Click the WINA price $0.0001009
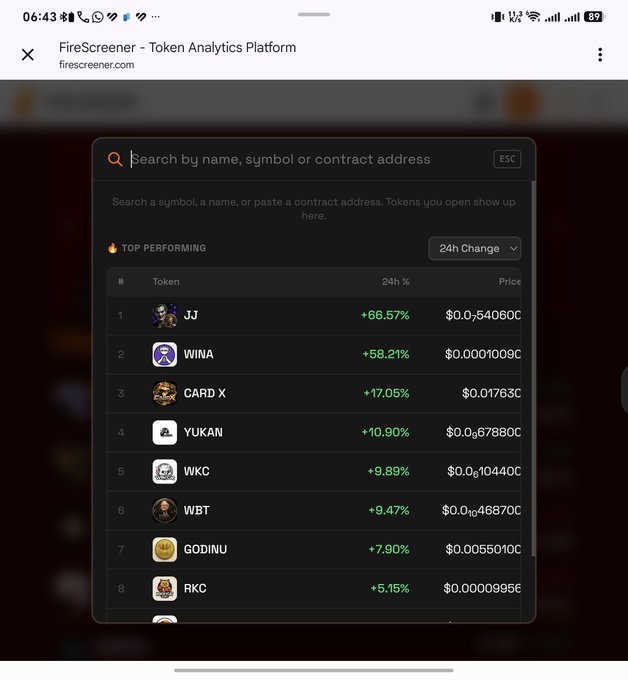628x680 pixels. pyautogui.click(x=483, y=354)
